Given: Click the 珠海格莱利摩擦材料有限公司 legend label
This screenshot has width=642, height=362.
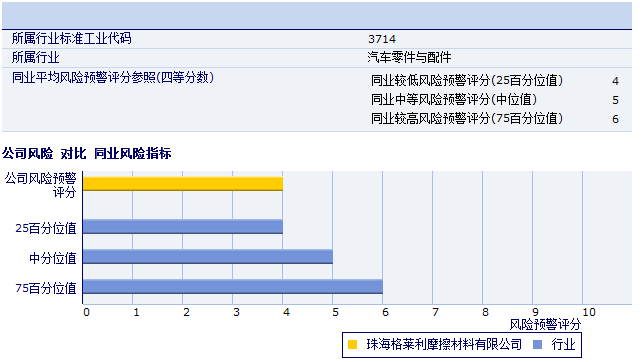Looking at the screenshot, I should (x=444, y=344).
